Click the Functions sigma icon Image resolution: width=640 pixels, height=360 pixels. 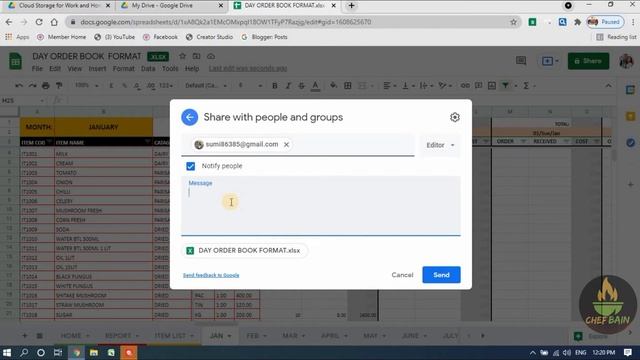coord(526,86)
